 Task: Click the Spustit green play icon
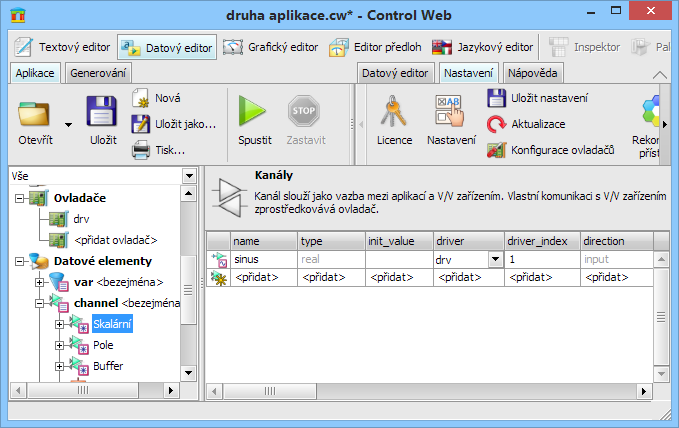(x=254, y=112)
